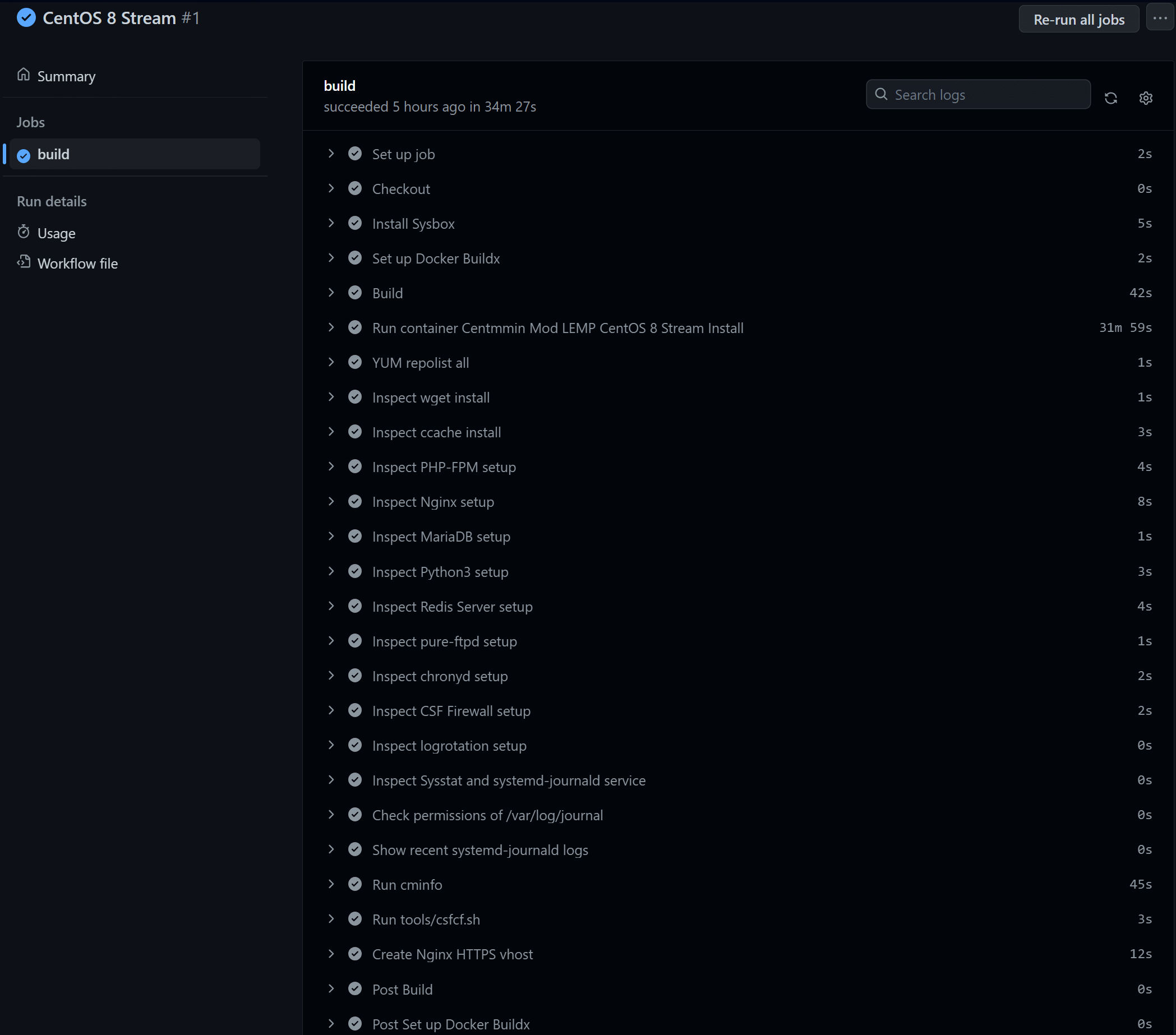Click success check icon for Build step
The height and width of the screenshot is (1035, 1176).
(355, 293)
